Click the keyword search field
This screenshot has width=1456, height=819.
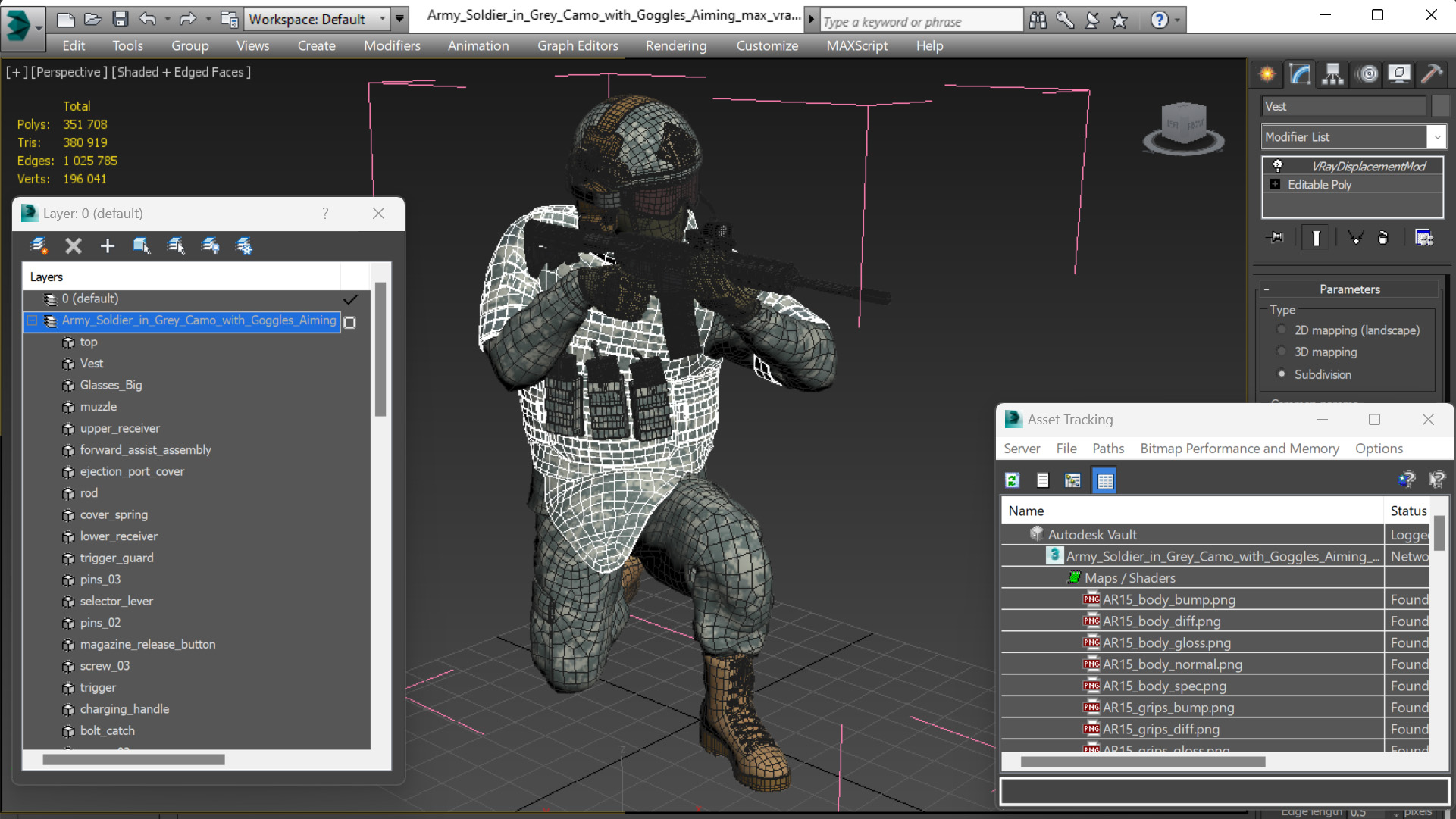pos(921,21)
